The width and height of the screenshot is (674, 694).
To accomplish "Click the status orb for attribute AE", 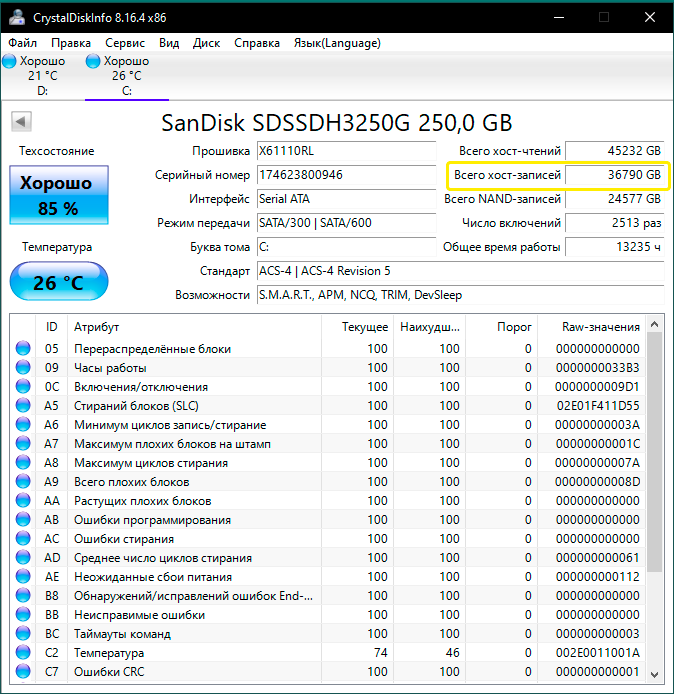I will point(23,577).
